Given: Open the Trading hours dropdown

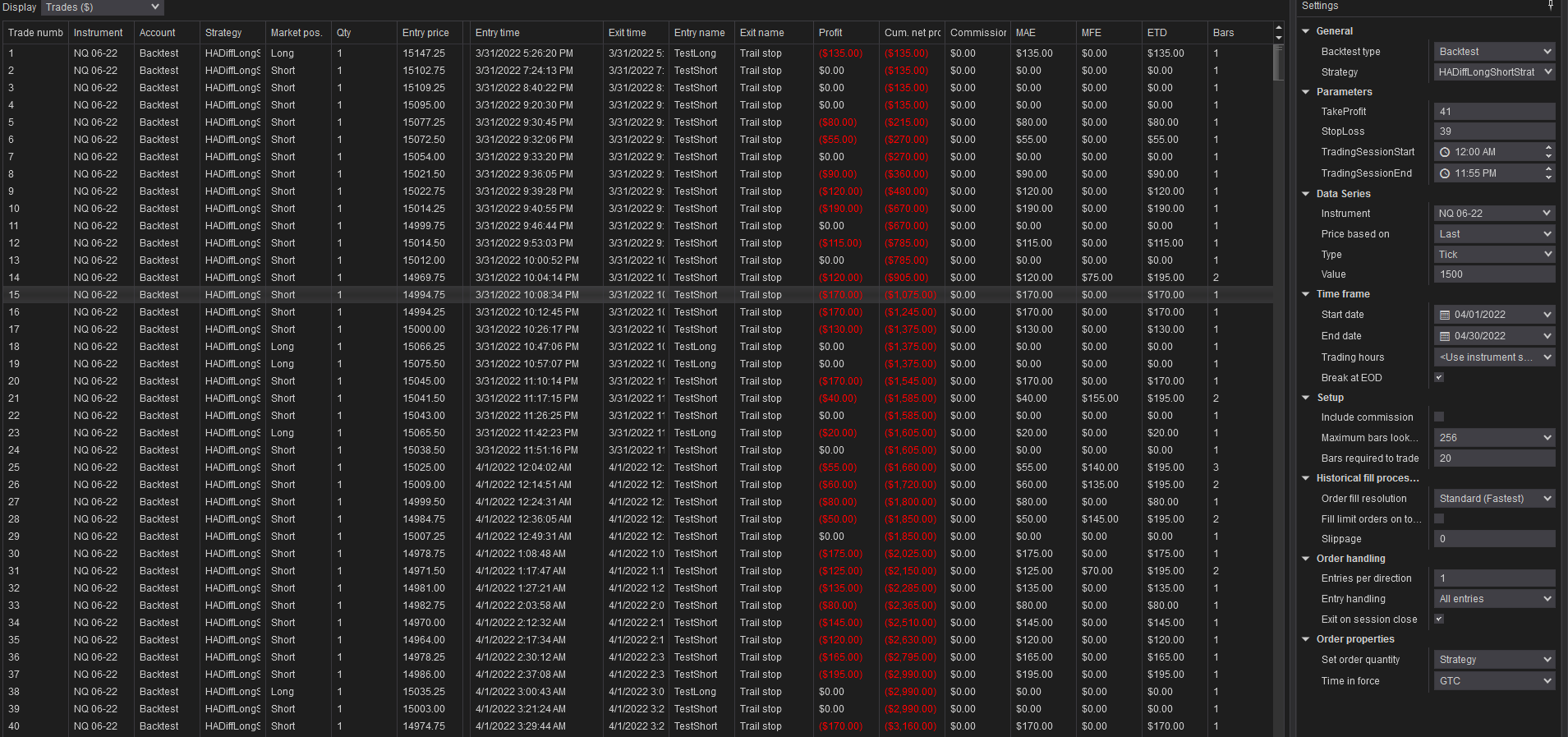Looking at the screenshot, I should click(1494, 357).
